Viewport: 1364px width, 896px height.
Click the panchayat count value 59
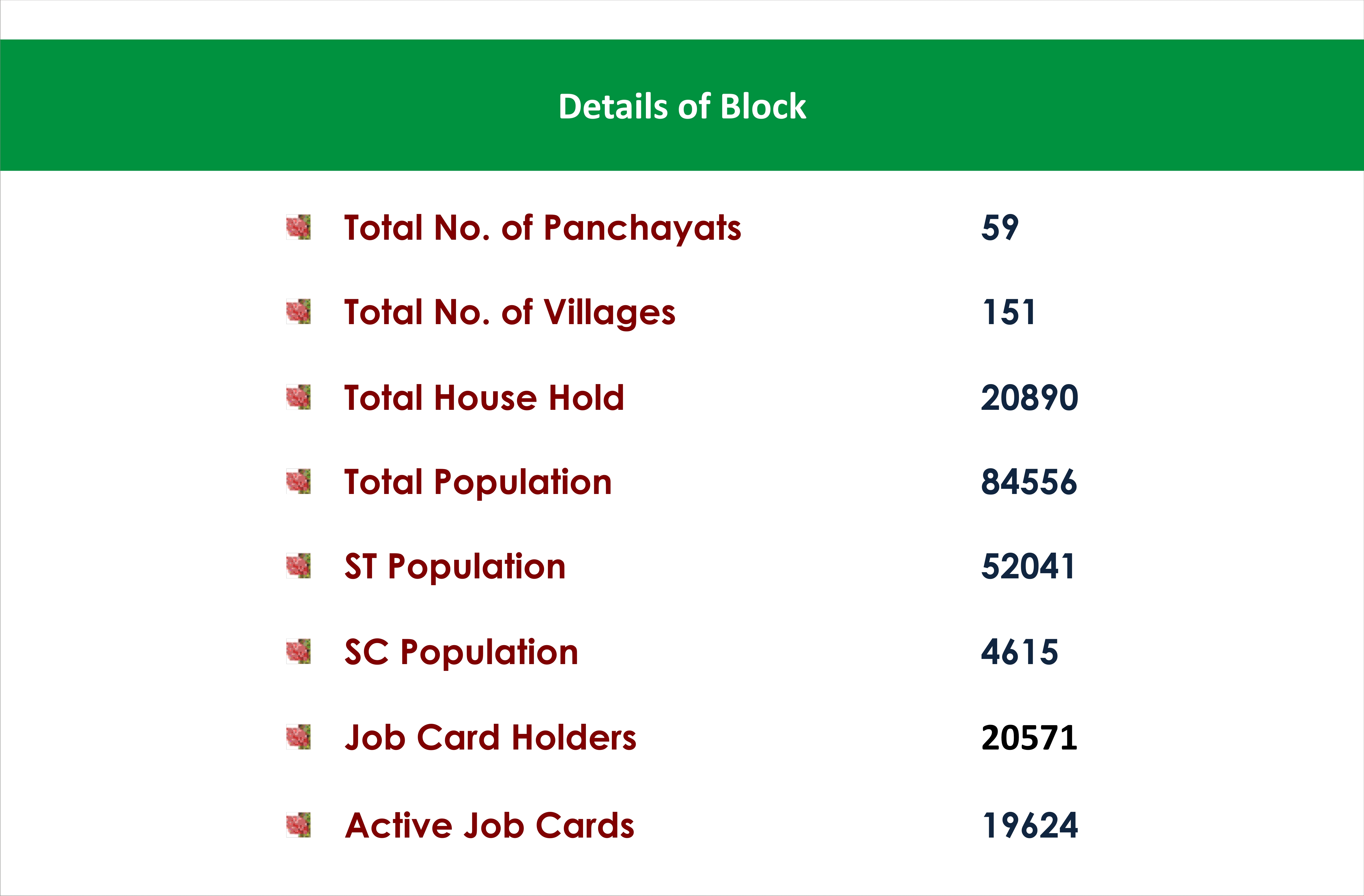point(999,228)
